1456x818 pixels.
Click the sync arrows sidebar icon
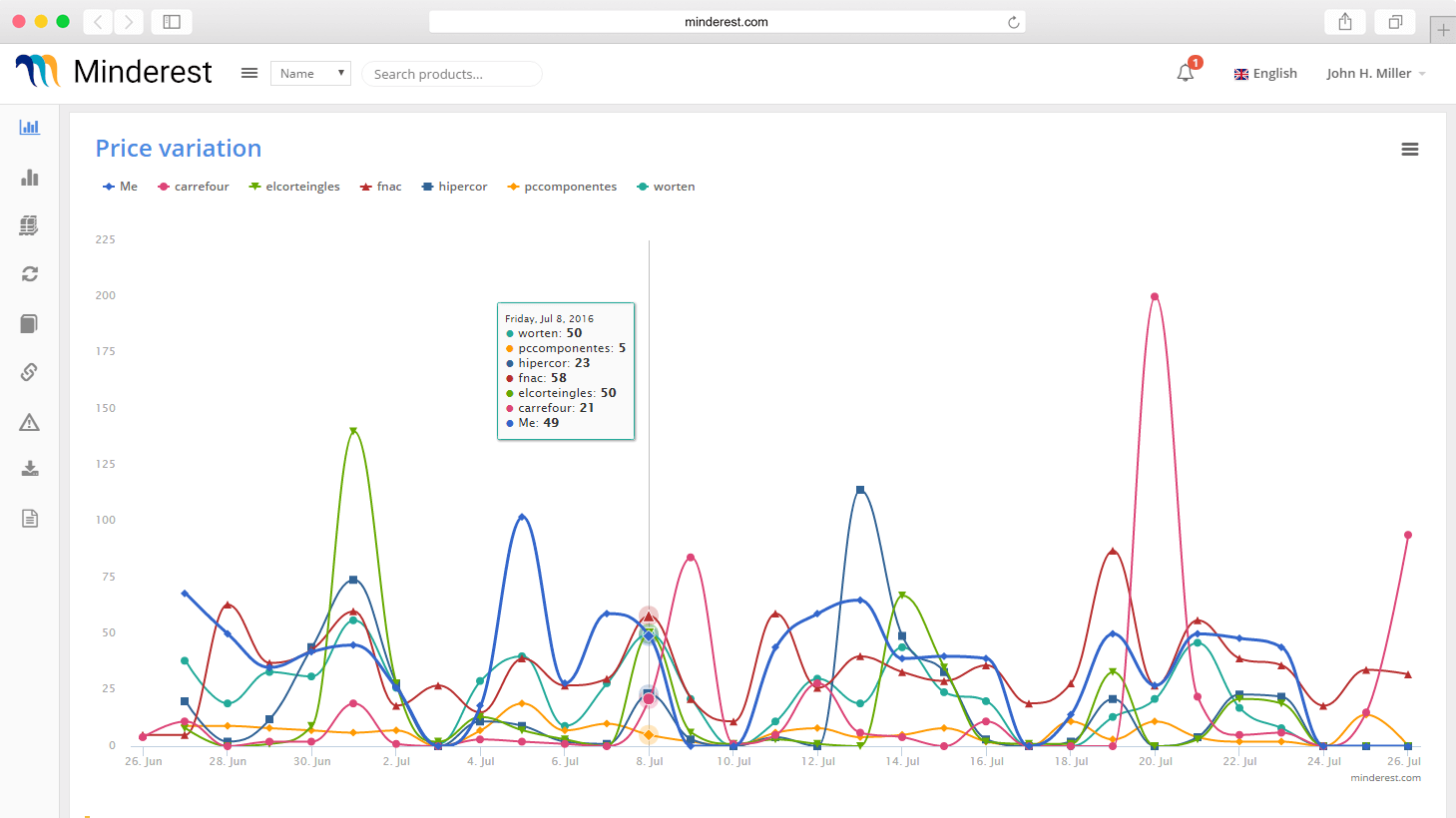pos(30,273)
